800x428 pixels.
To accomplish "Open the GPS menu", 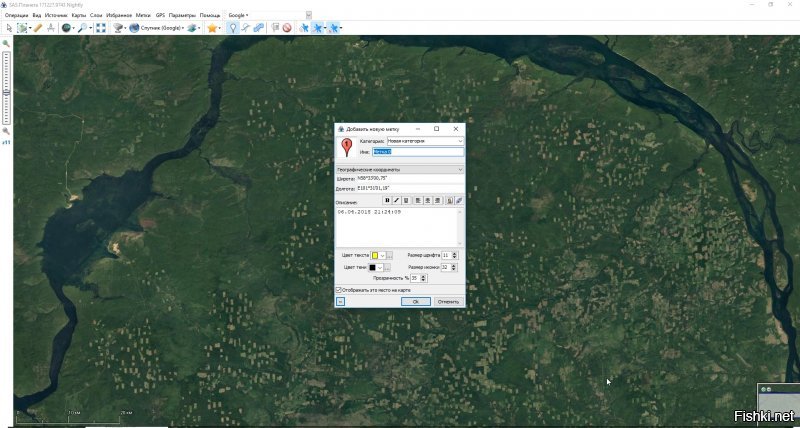I will [x=160, y=15].
